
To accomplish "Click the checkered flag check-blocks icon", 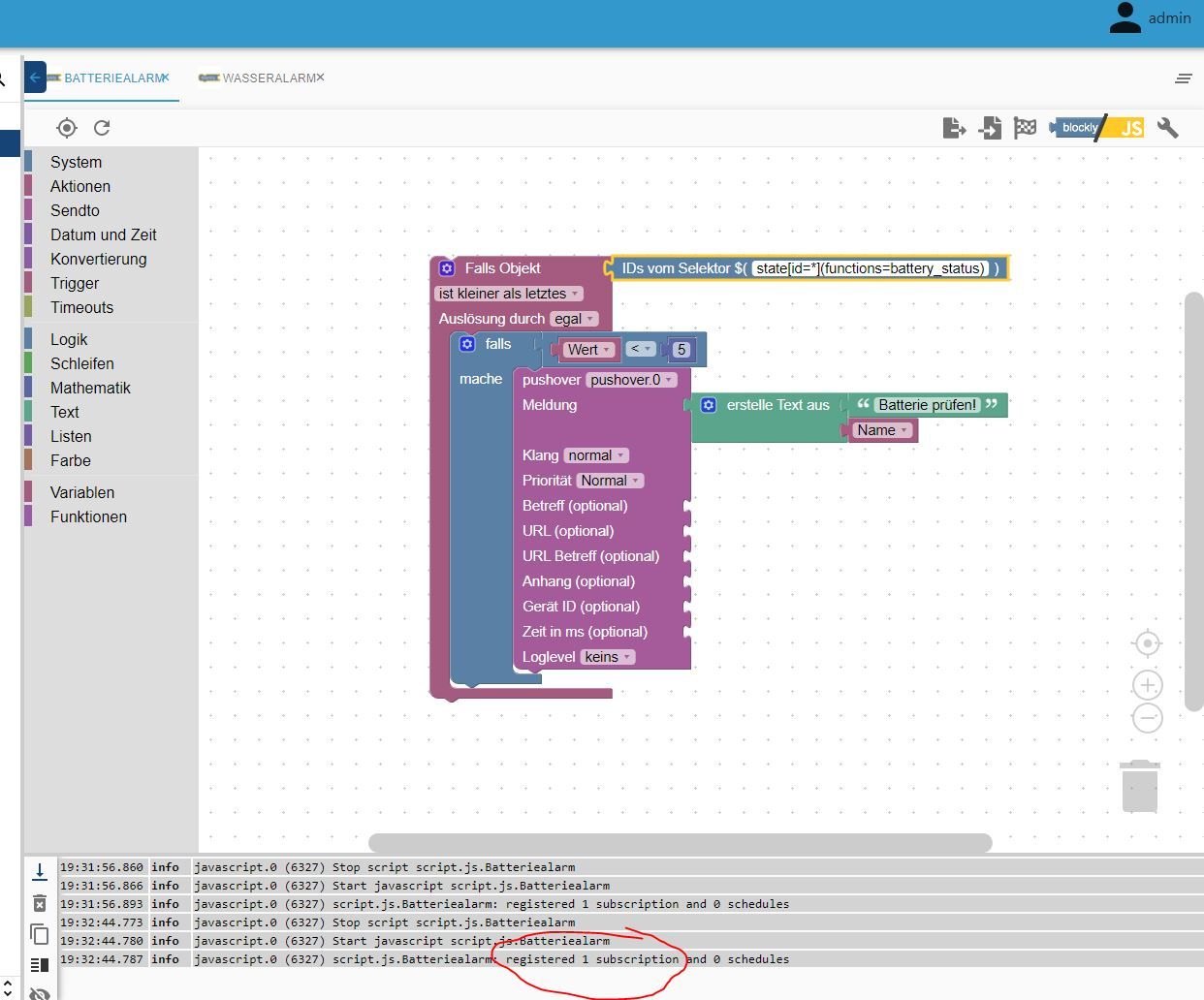I will [x=1025, y=128].
